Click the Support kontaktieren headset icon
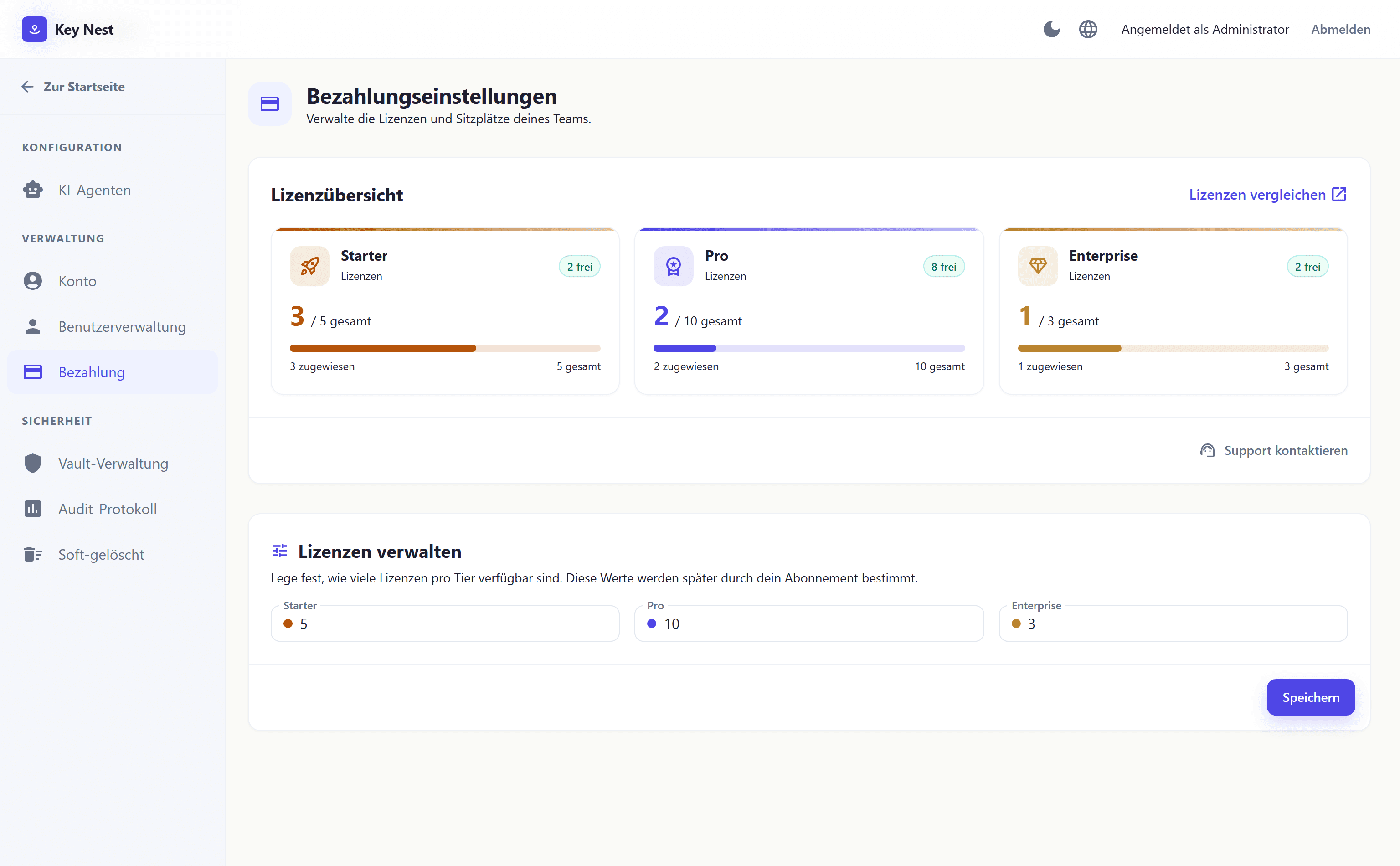1400x866 pixels. (x=1207, y=450)
